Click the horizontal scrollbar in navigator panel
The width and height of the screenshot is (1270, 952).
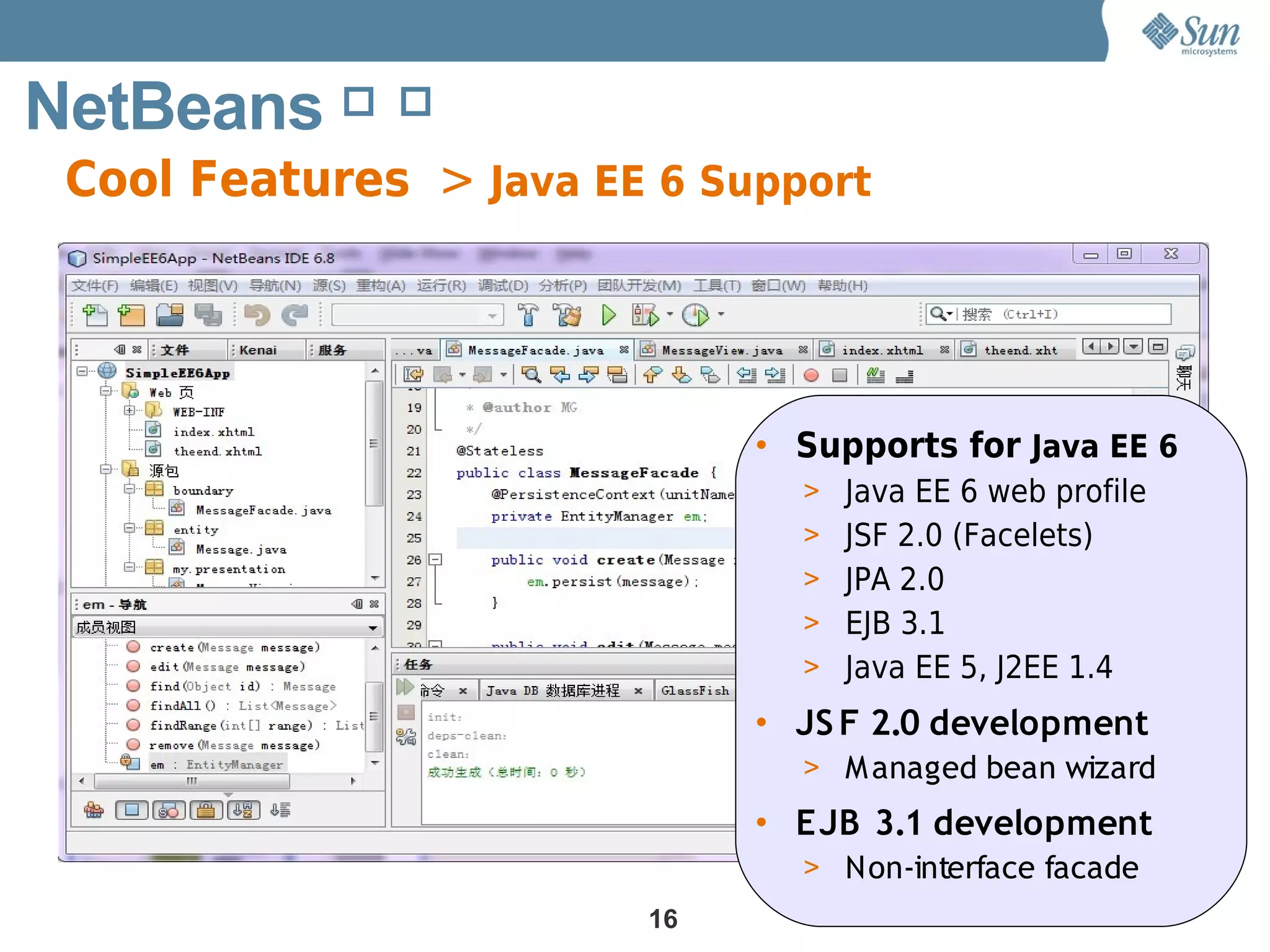click(192, 781)
